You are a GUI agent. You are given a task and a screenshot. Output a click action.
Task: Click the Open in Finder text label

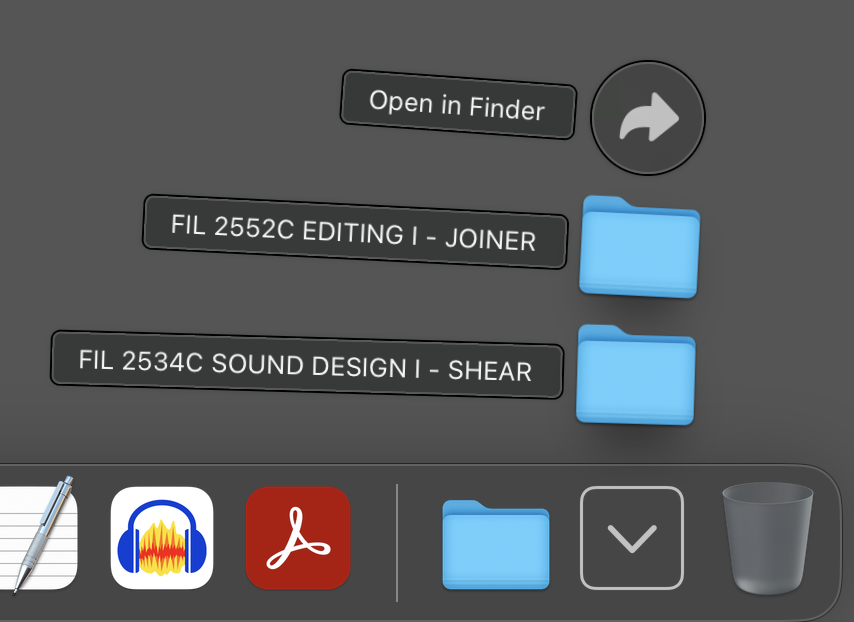pos(458,104)
